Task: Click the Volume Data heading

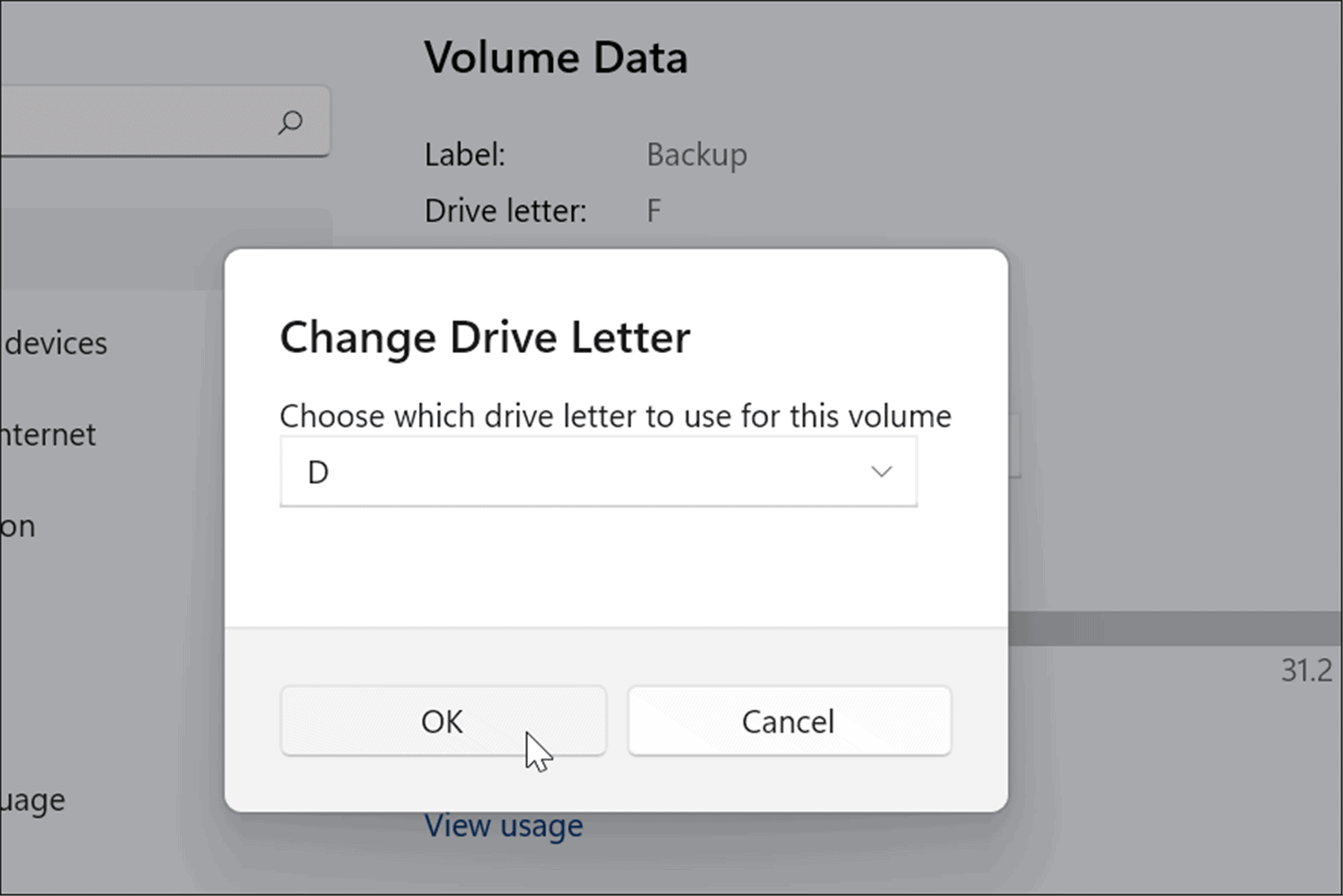Action: pos(557,57)
